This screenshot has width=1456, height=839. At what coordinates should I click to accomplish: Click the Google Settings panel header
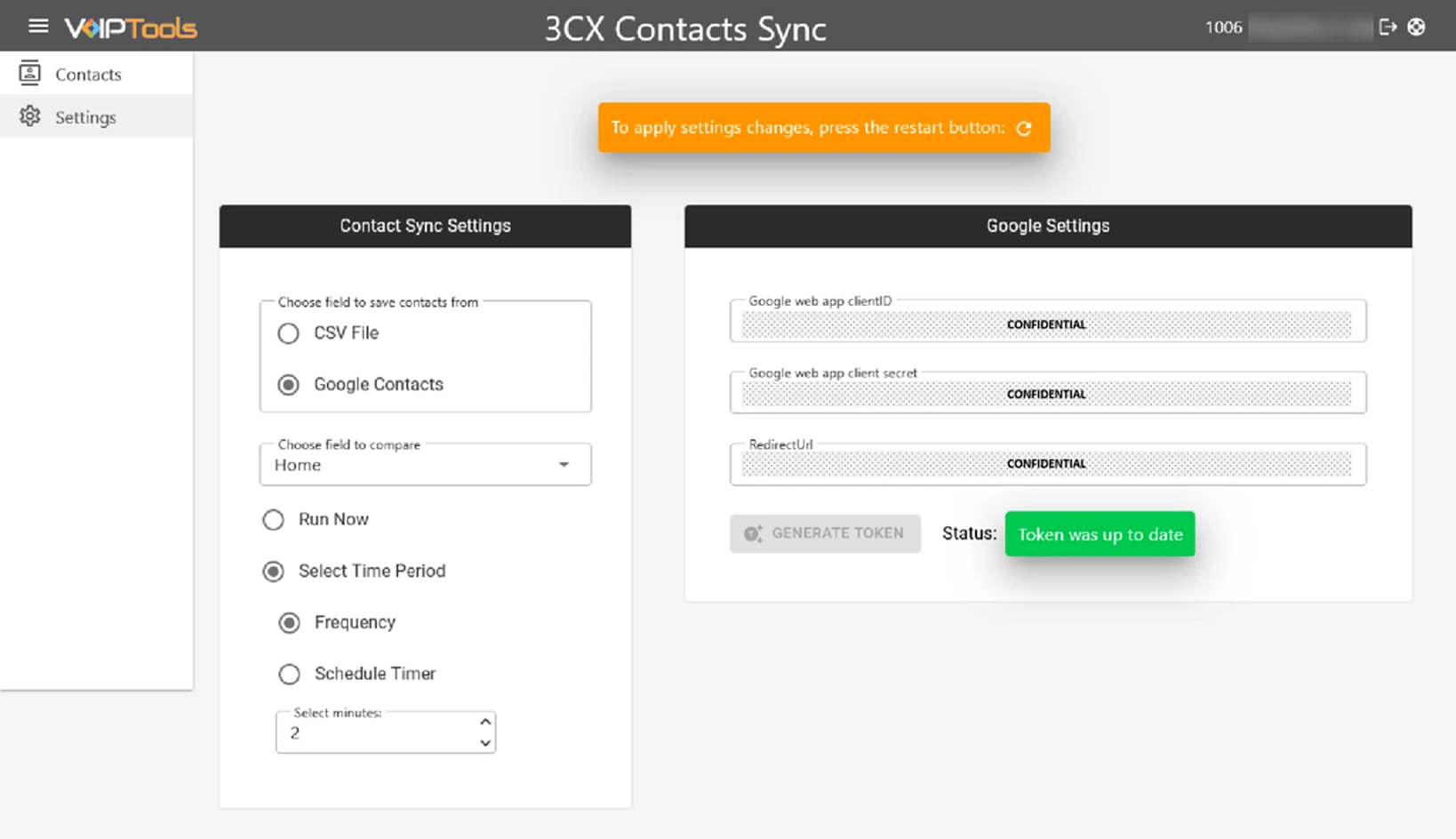tap(1048, 226)
